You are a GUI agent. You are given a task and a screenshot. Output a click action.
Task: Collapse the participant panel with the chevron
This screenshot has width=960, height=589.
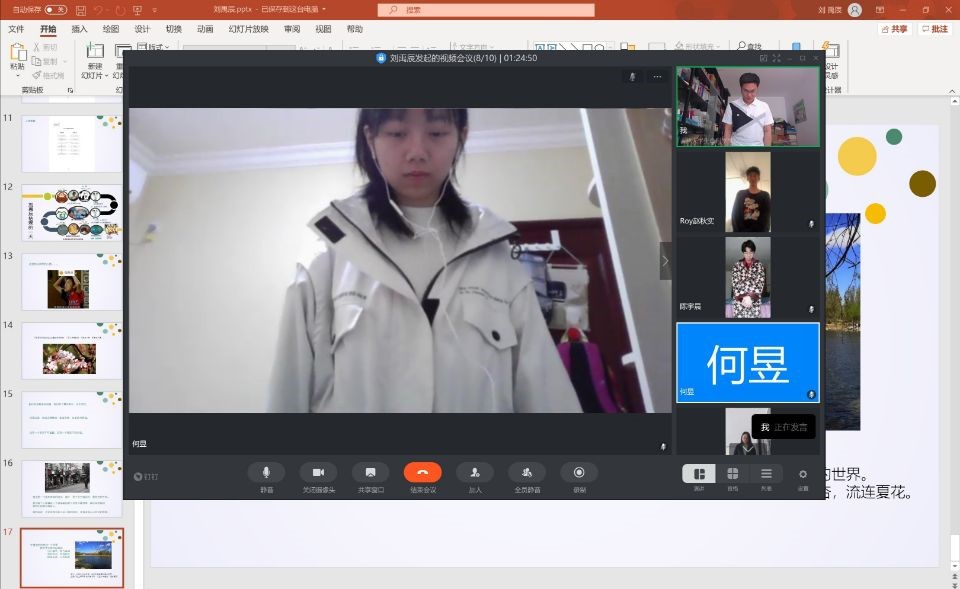[666, 261]
